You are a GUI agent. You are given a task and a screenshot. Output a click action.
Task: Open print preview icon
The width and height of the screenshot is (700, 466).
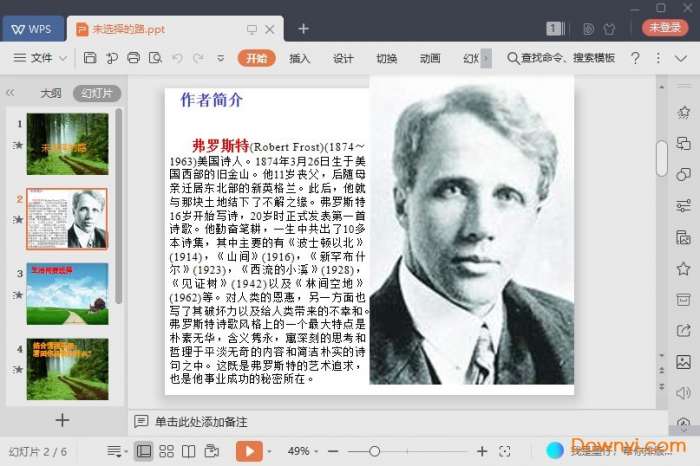[x=155, y=58]
